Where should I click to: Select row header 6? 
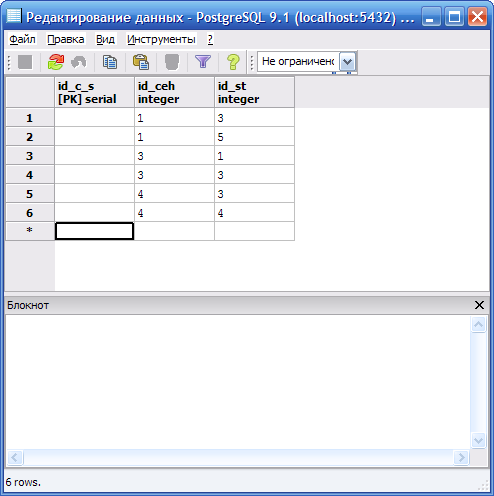30,213
